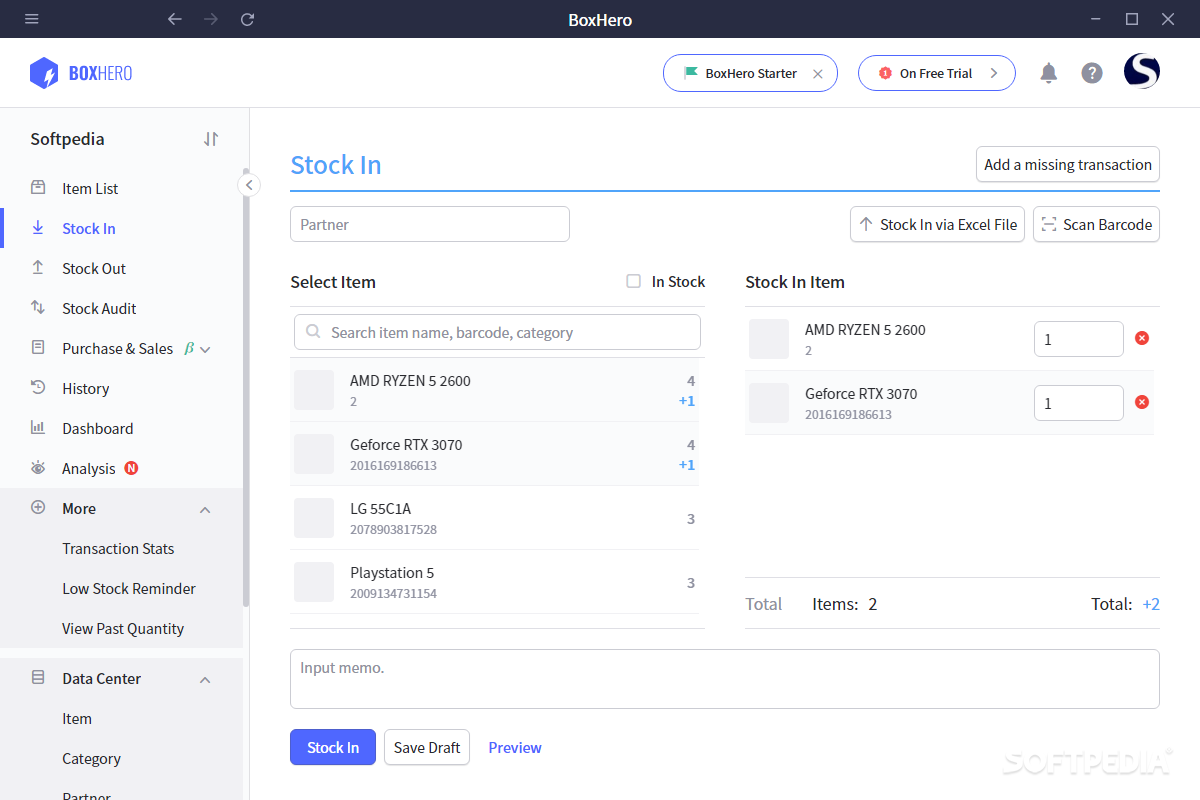Click the Analysis eye icon

point(38,468)
